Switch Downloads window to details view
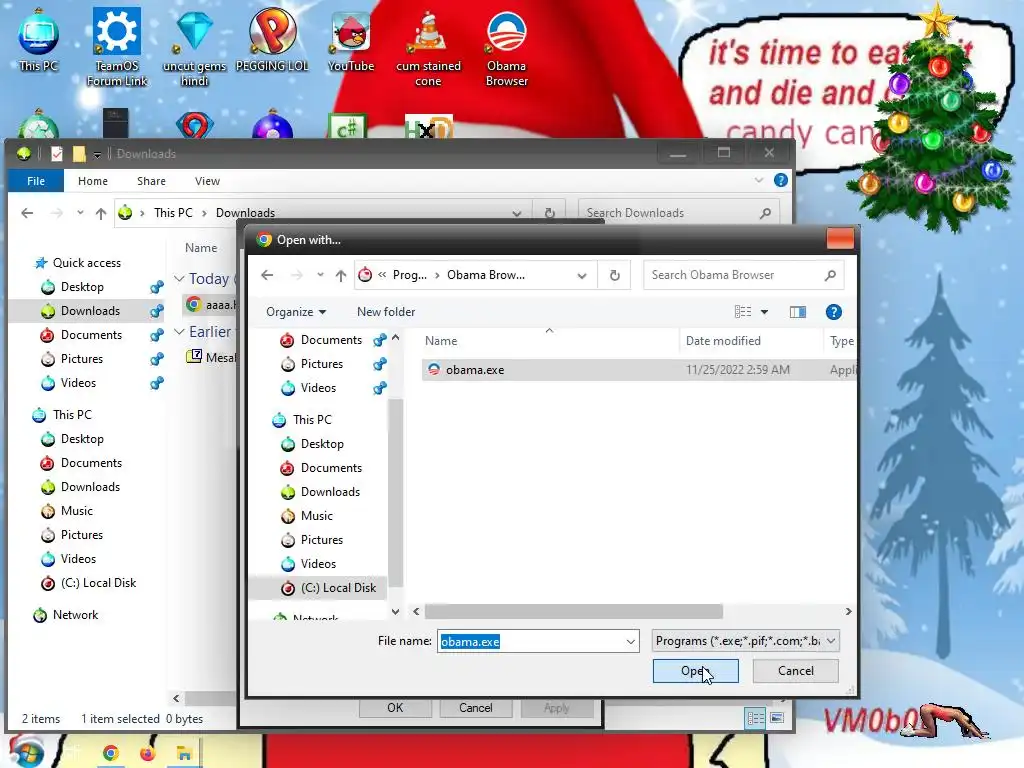 (756, 718)
